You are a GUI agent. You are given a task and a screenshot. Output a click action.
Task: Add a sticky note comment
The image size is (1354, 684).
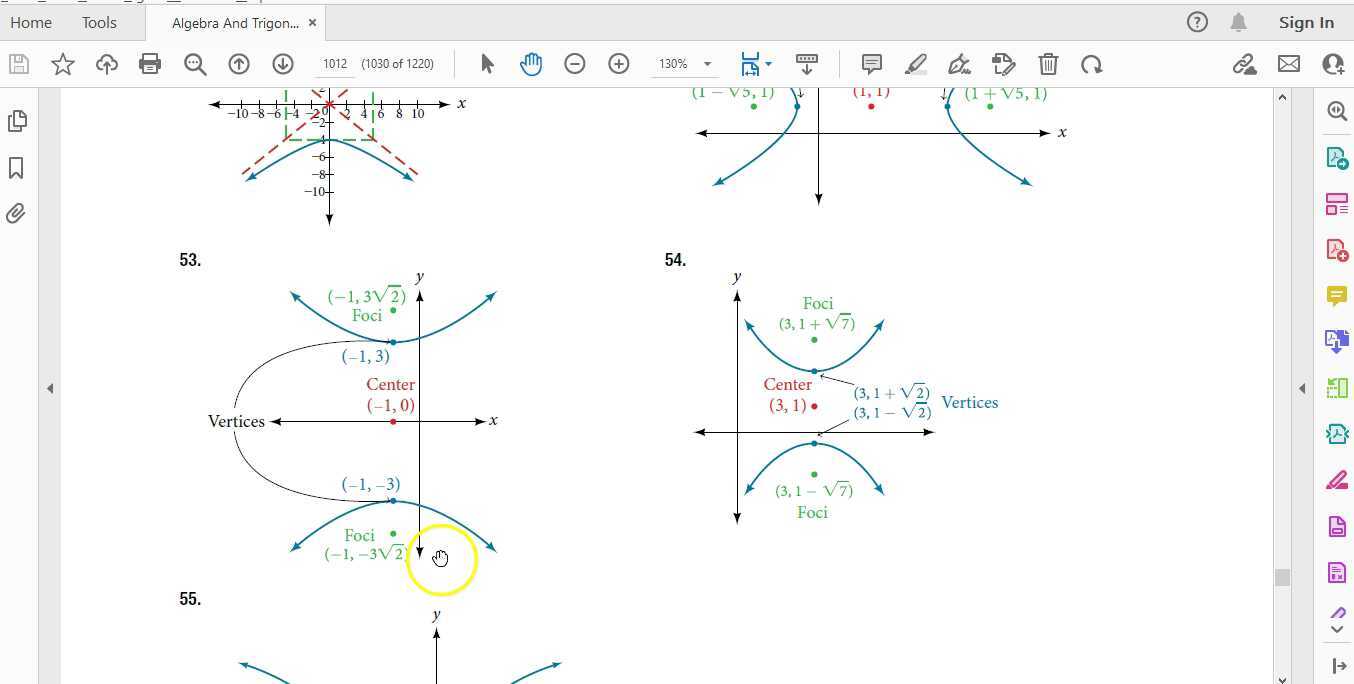(x=871, y=63)
